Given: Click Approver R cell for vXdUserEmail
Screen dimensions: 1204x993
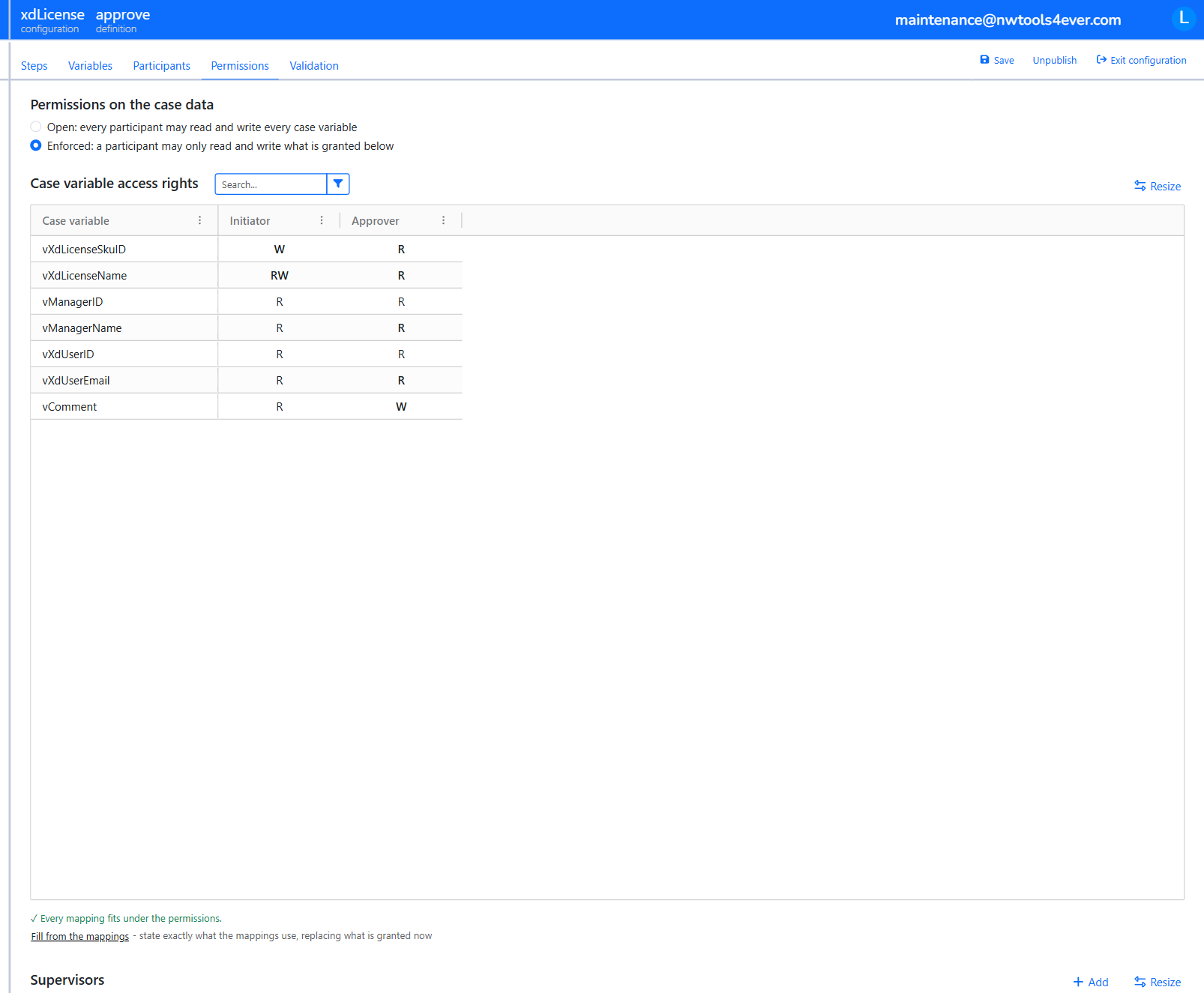Looking at the screenshot, I should point(401,380).
